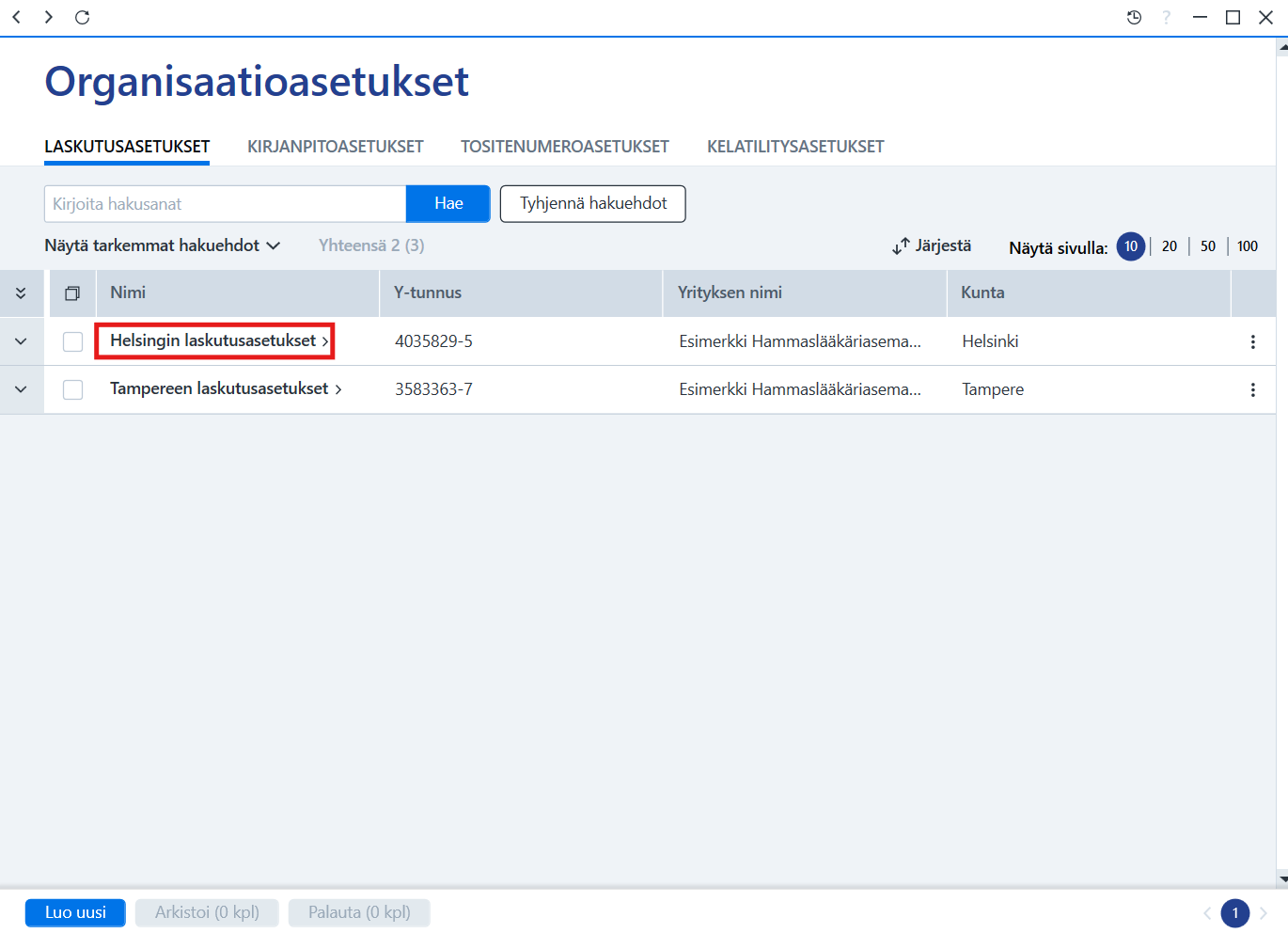Switch to the Kelatilitysasetukset tab
This screenshot has height=933, width=1288.
[x=795, y=147]
